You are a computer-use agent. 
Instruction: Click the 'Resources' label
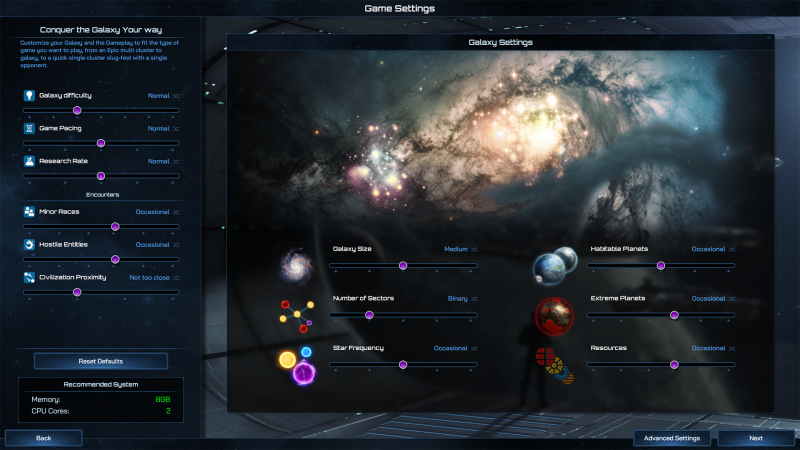point(609,347)
